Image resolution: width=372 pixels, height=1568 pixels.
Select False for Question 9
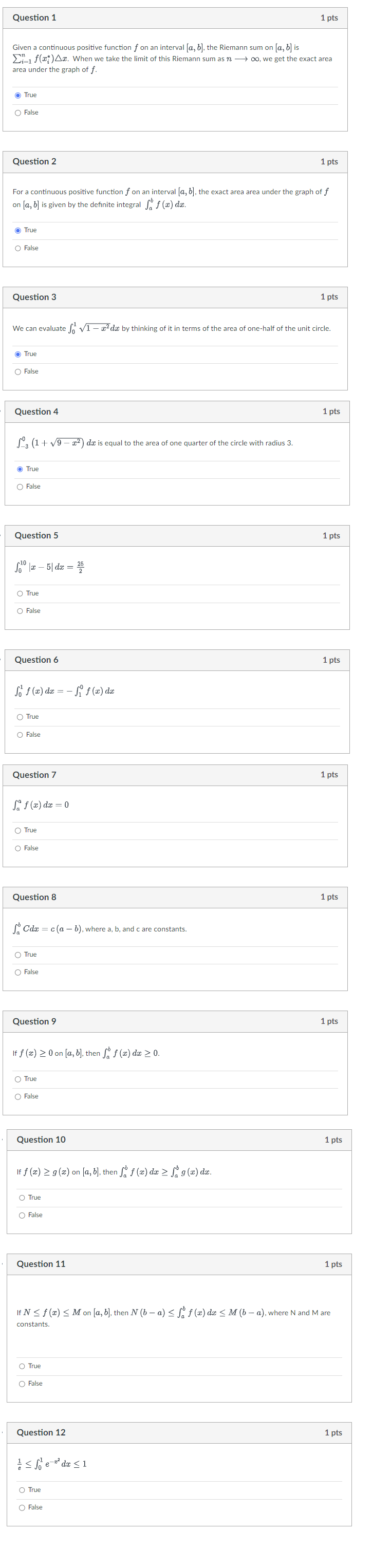click(x=19, y=1096)
